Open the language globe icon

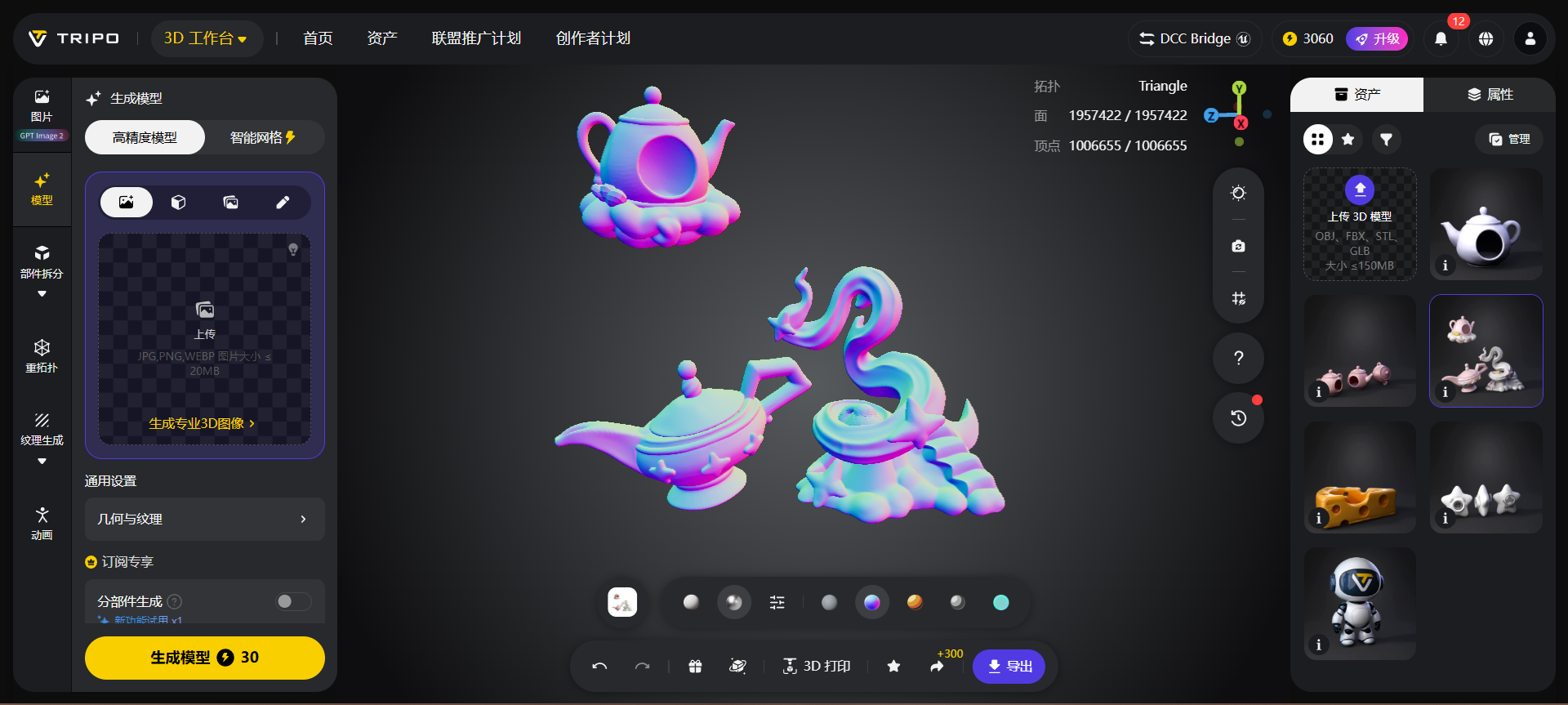(1486, 38)
